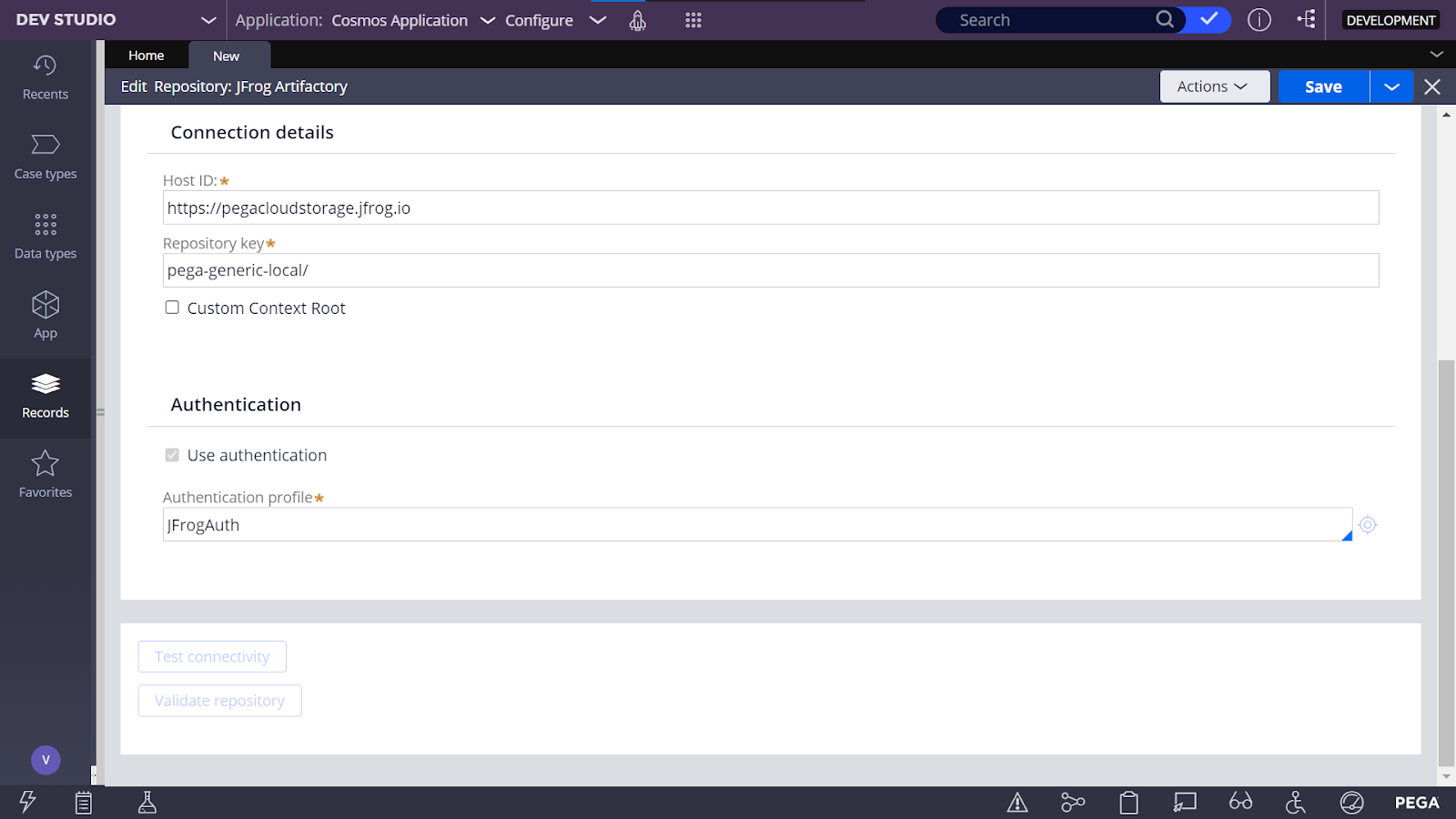Open the branch tracer icon in footer
The image size is (1456, 819).
[x=1073, y=803]
